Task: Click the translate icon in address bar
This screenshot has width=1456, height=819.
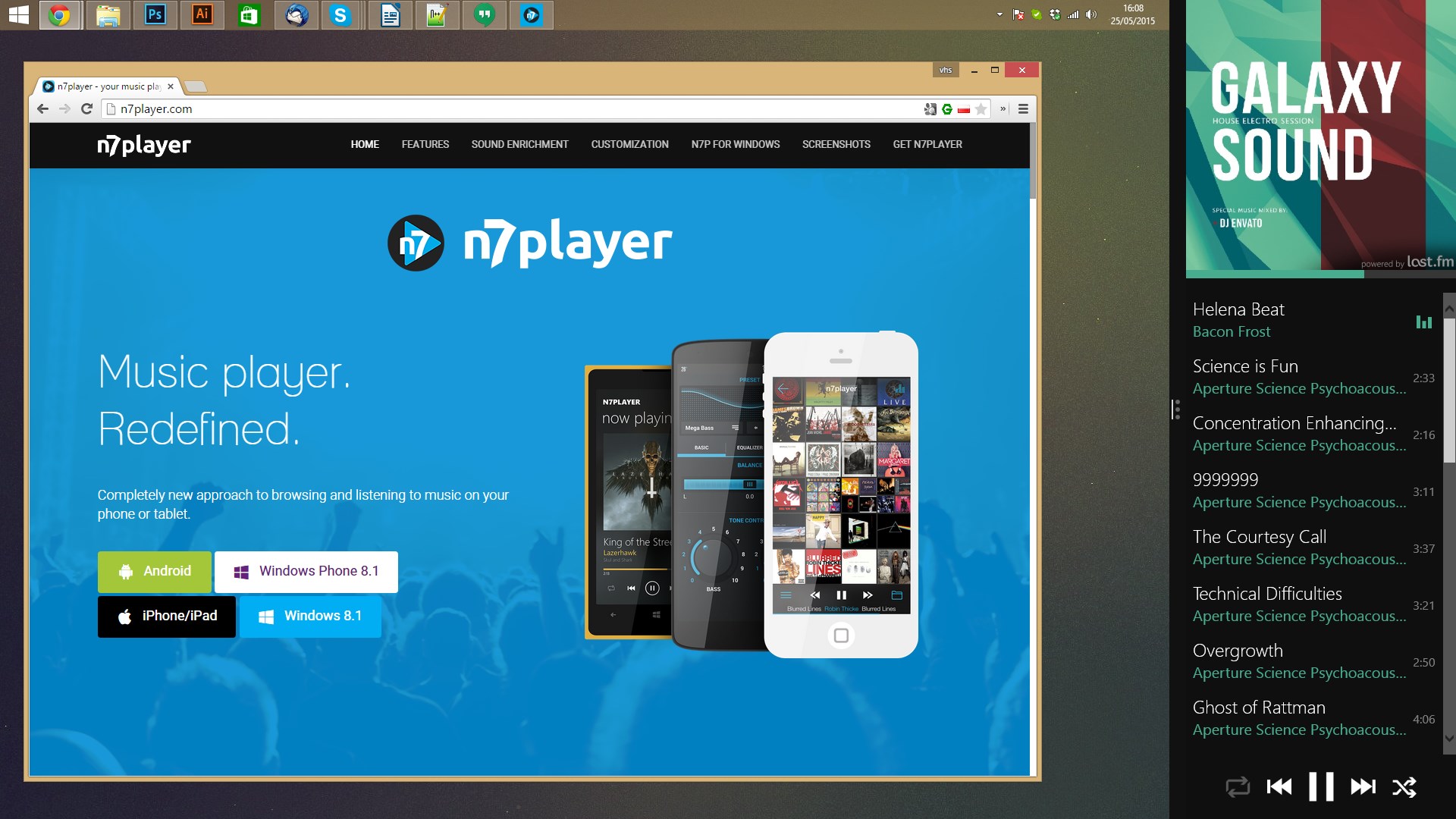Action: click(x=930, y=109)
